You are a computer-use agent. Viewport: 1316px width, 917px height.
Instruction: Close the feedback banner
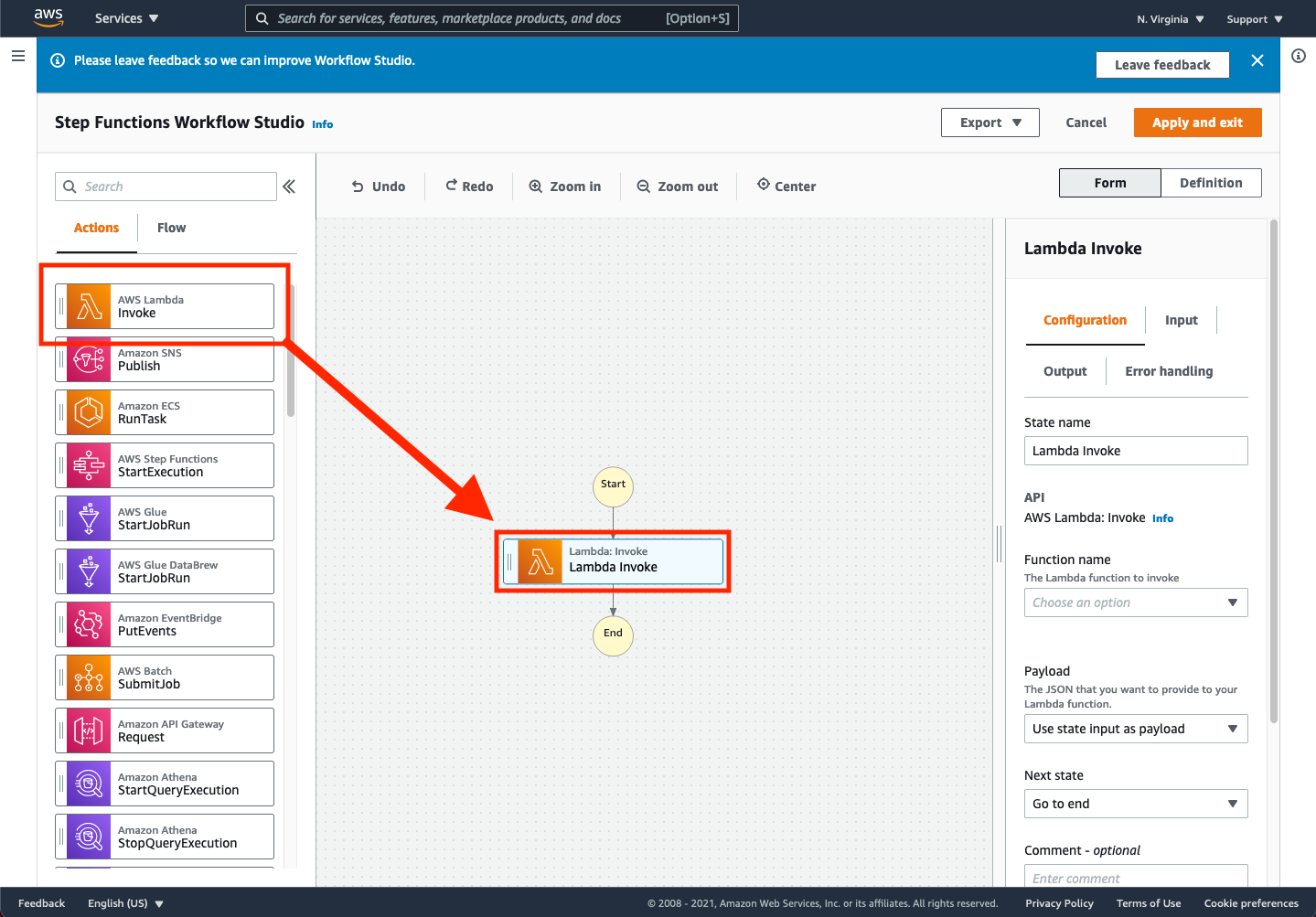tap(1257, 60)
